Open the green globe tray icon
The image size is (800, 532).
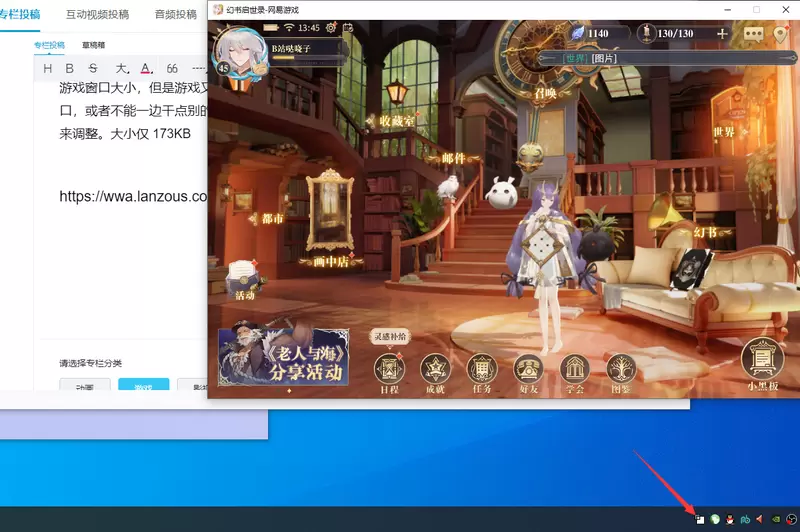(x=715, y=519)
